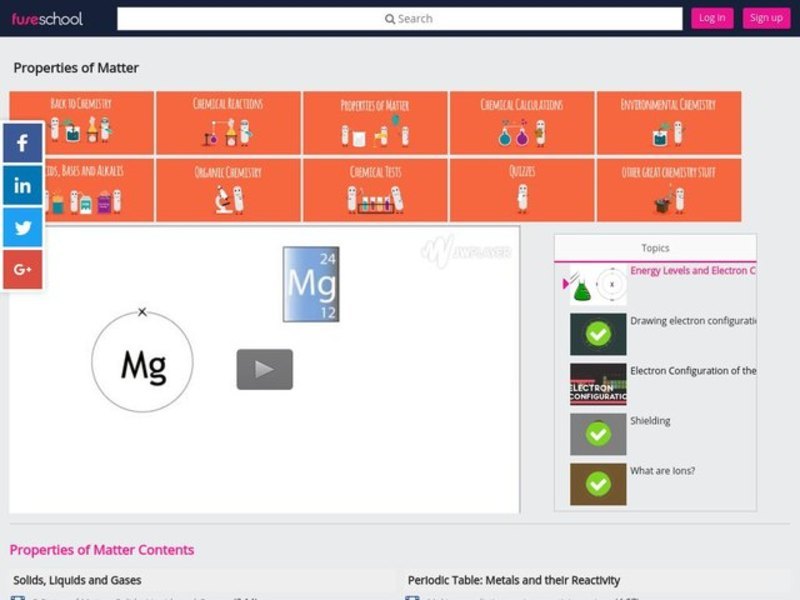
Task: Share the page on Facebook
Action: pos(22,142)
